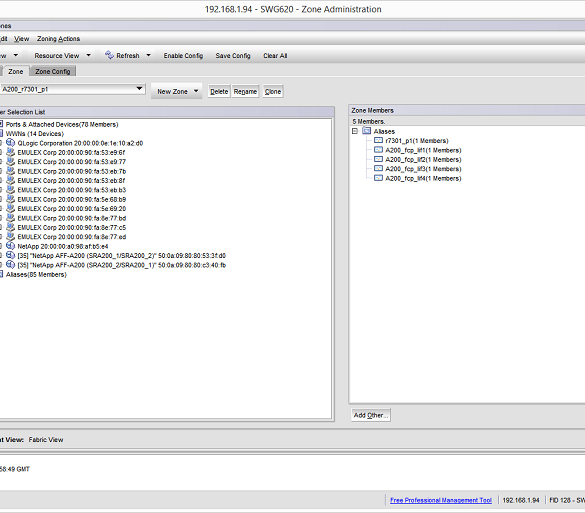
Task: Click the A200_fcp_lif2 alias icon
Action: tap(378, 159)
